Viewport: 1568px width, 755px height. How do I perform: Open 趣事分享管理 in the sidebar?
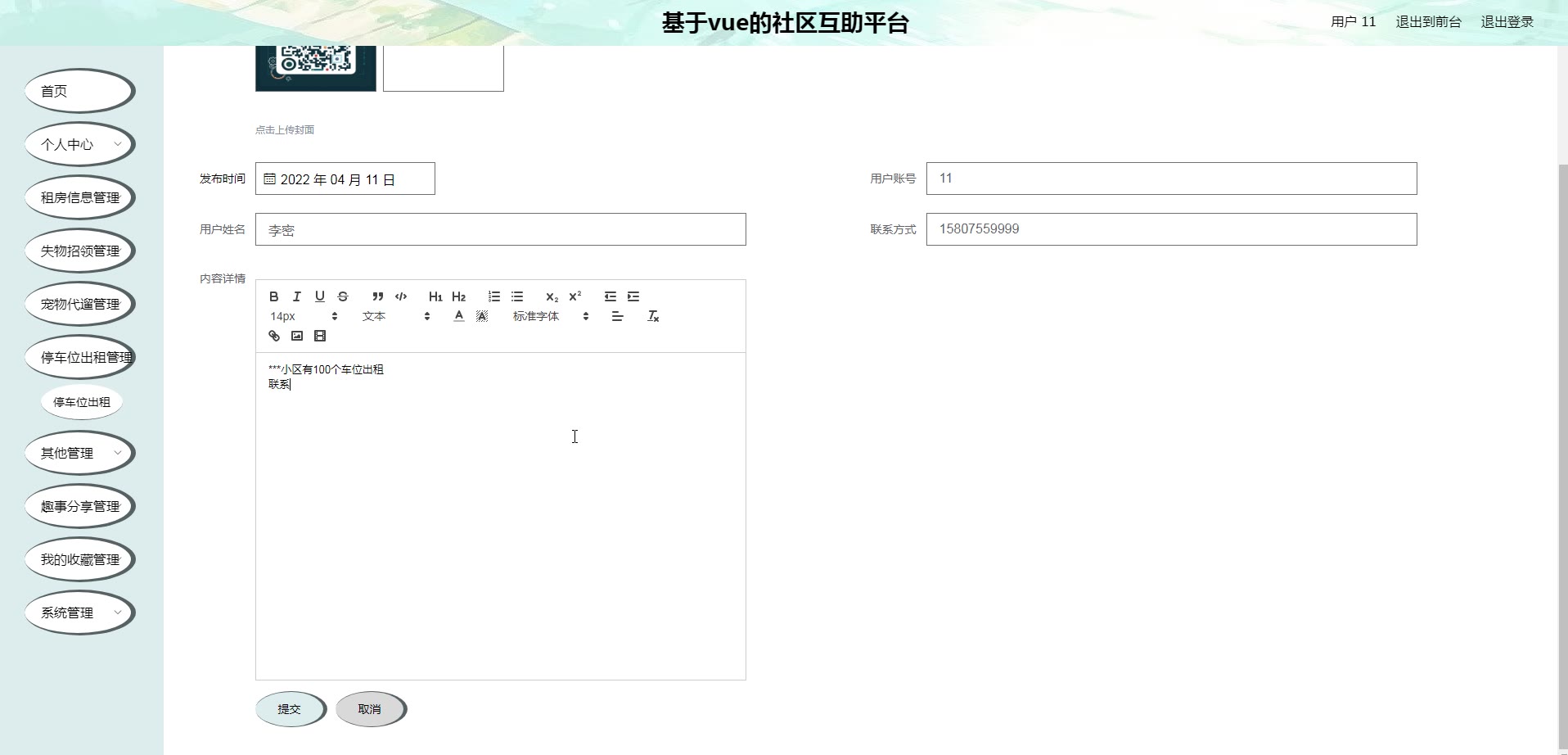click(x=79, y=506)
